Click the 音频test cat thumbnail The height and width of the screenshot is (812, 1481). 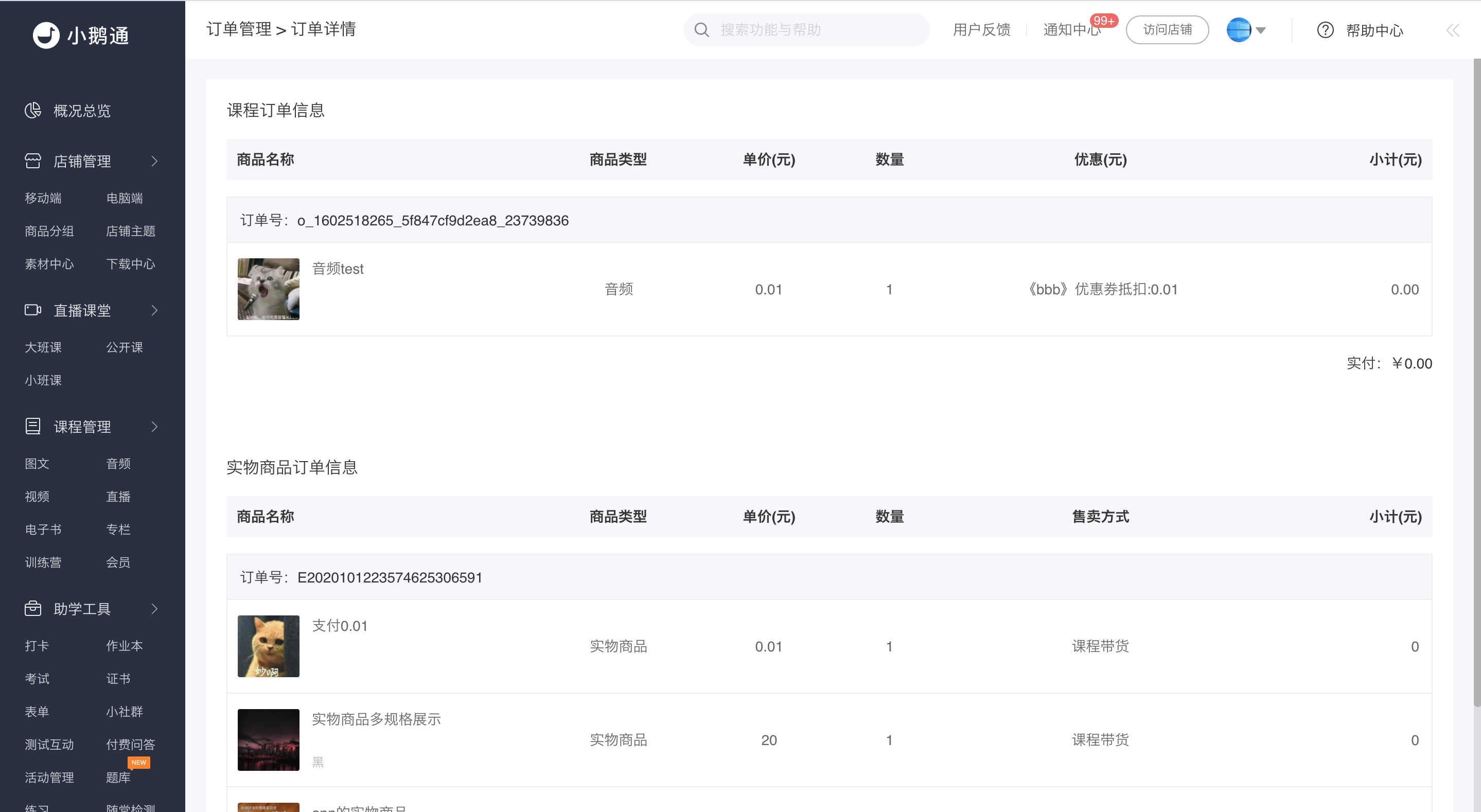[269, 289]
